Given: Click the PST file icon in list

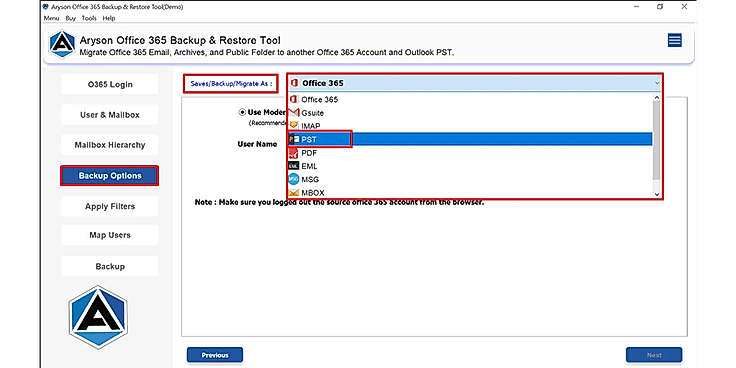Looking at the screenshot, I should coord(294,139).
